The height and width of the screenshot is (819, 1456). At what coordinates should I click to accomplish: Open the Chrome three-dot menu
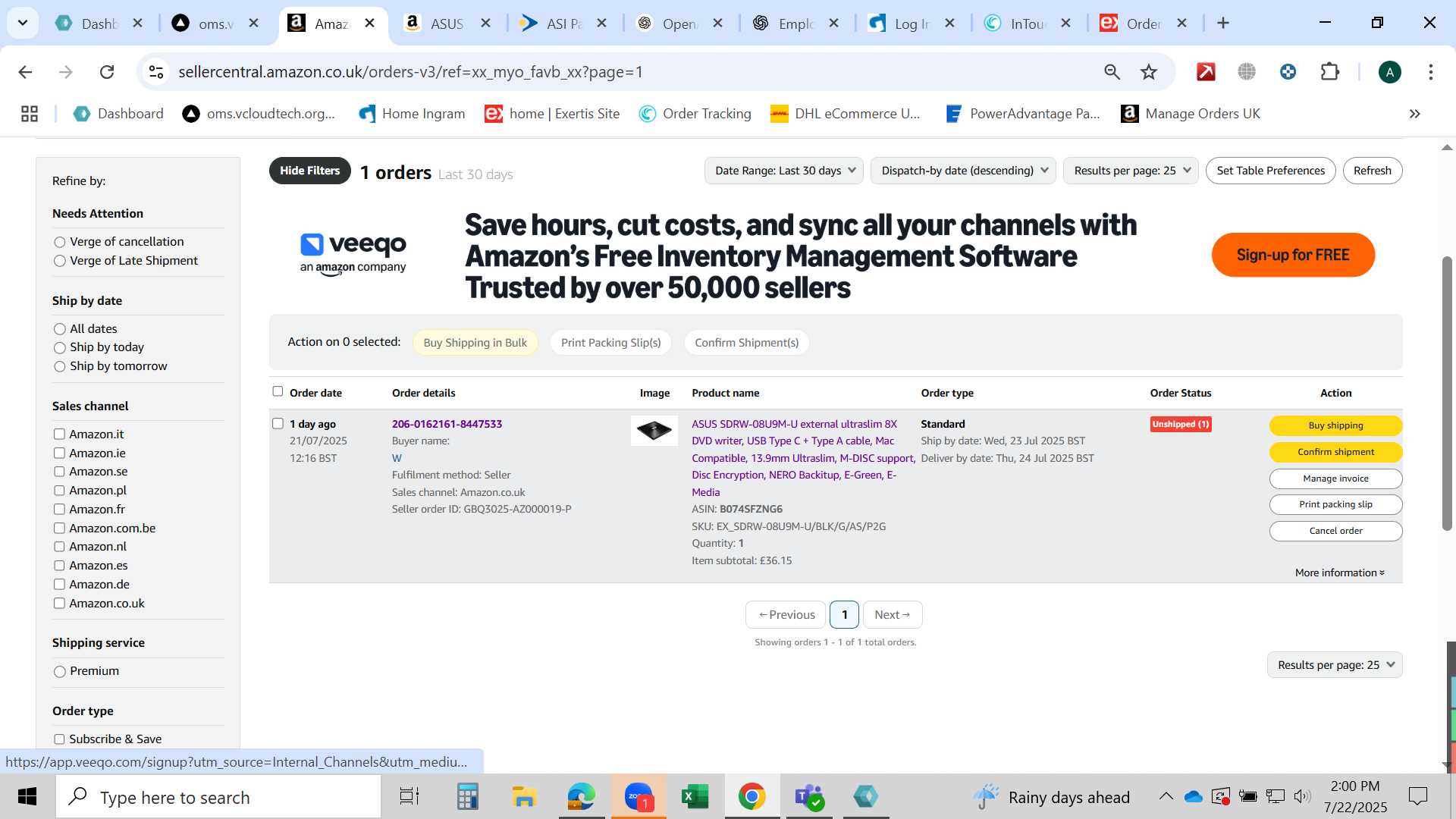pyautogui.click(x=1431, y=72)
